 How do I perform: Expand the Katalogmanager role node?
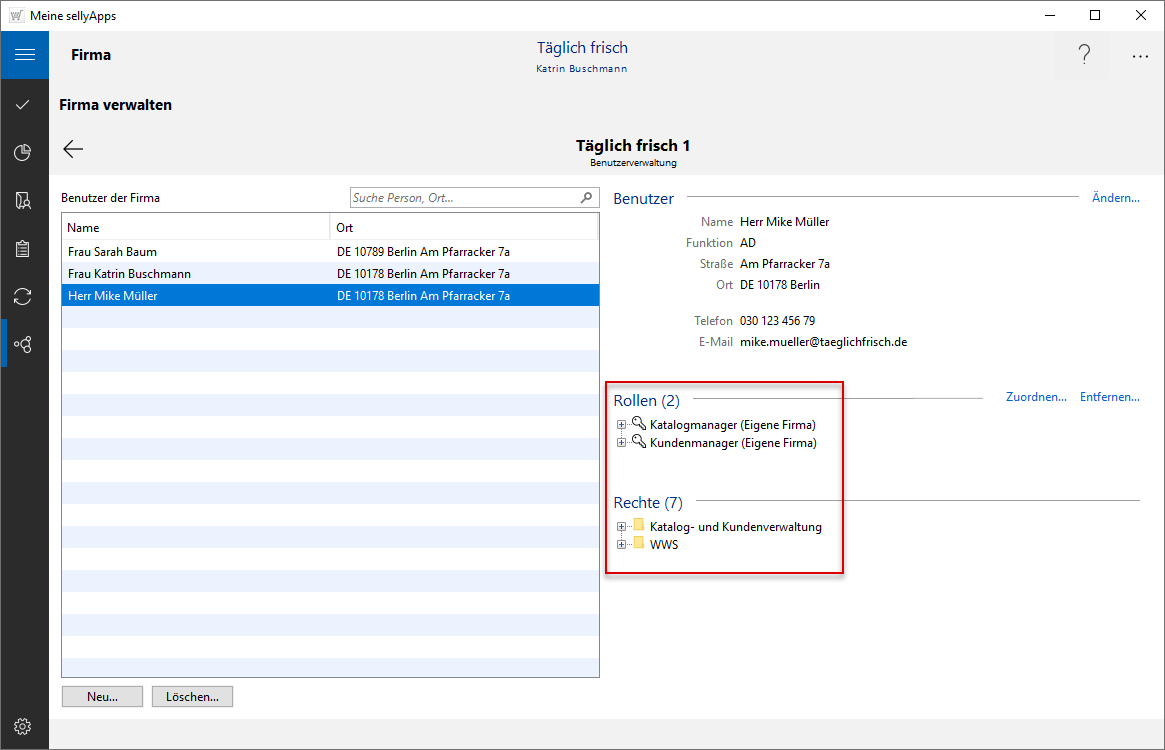click(x=622, y=425)
